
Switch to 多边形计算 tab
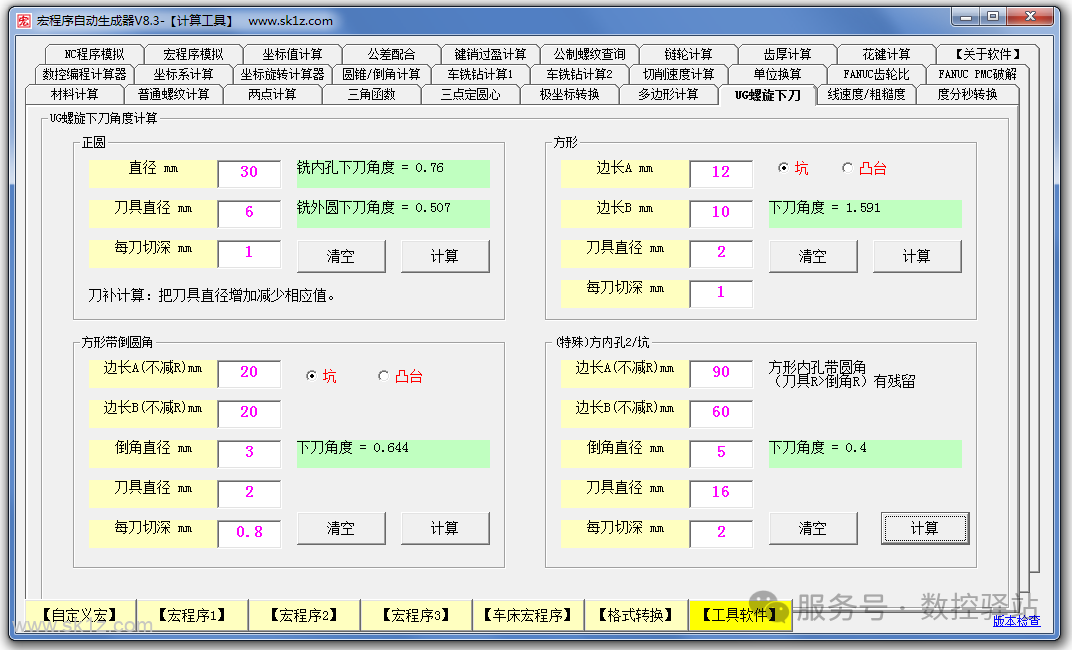669,94
